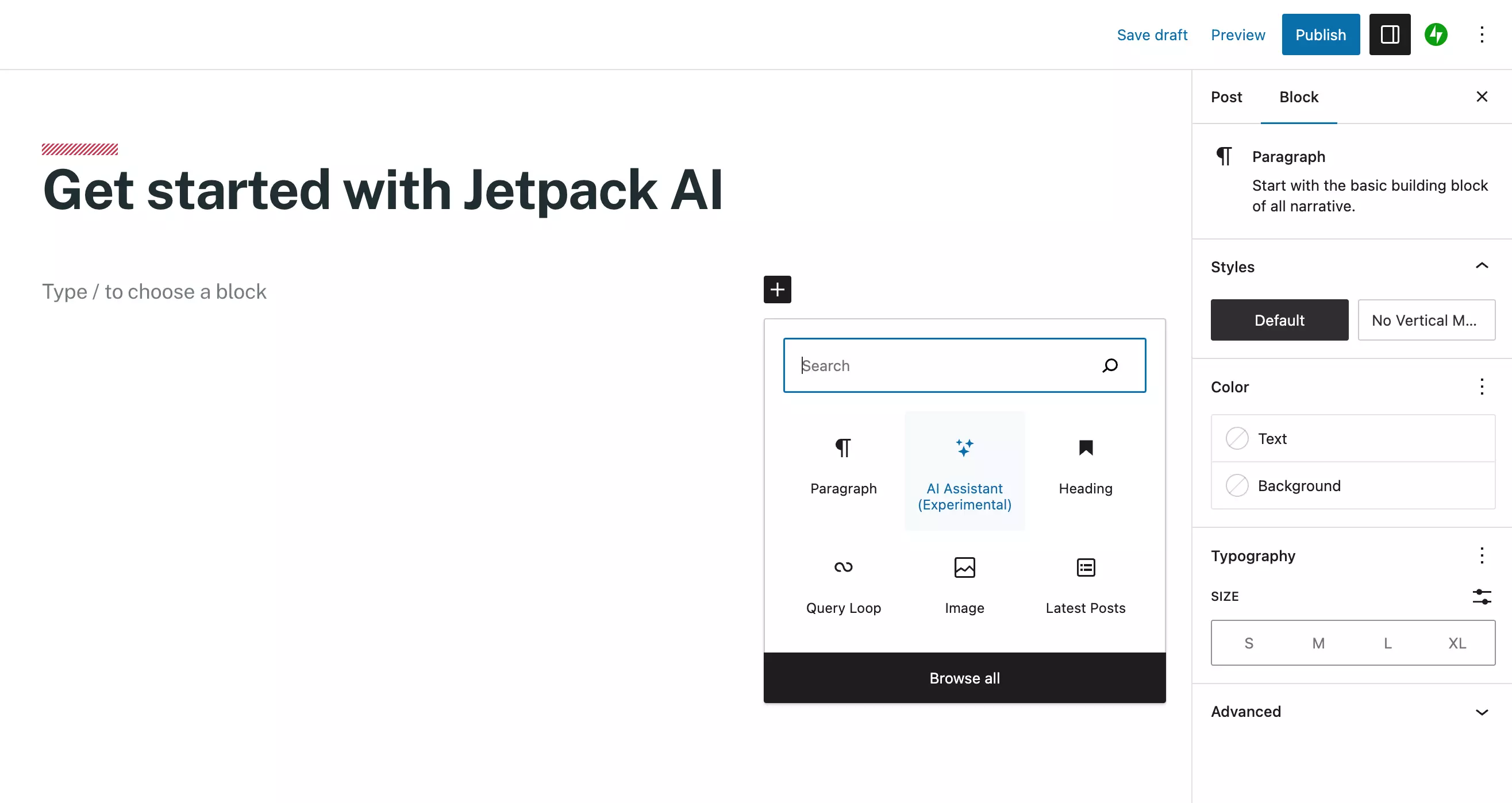Choose font size M
1512x803 pixels.
pos(1318,643)
